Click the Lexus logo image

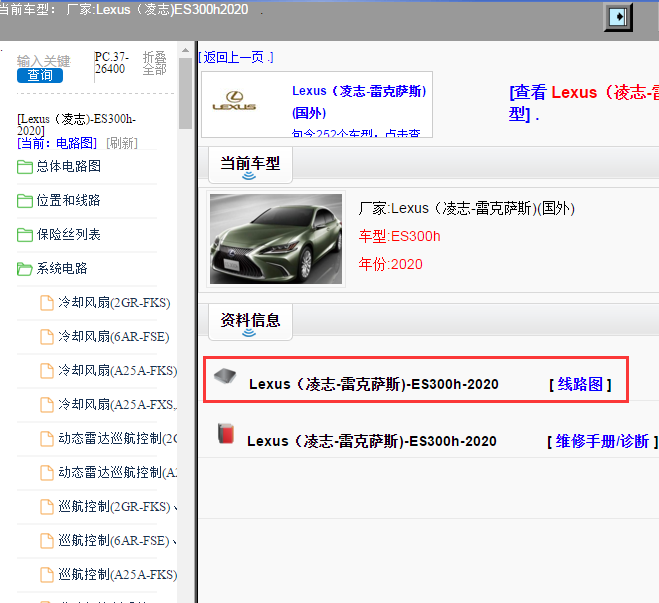(234, 101)
